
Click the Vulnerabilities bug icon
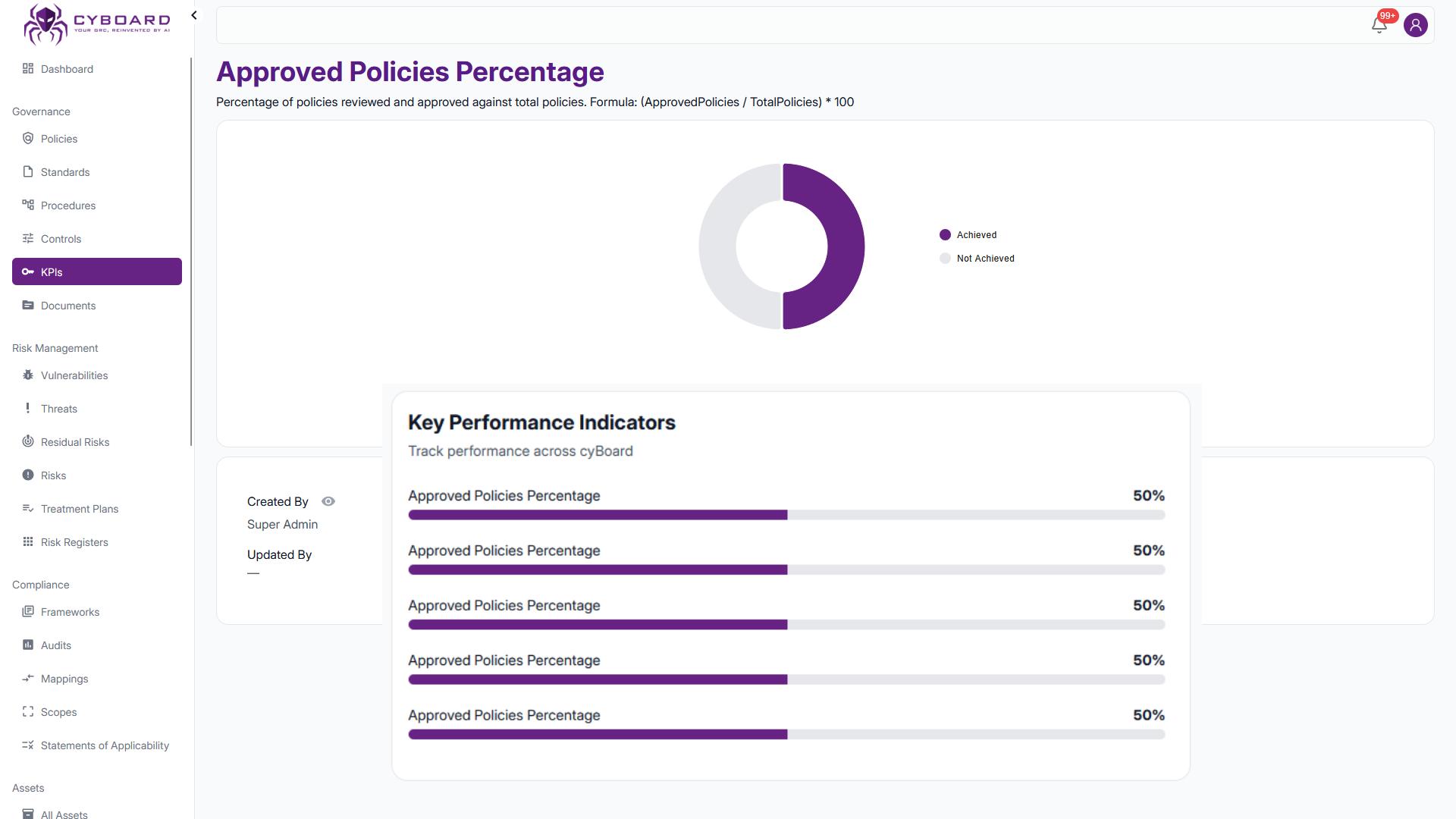[28, 375]
